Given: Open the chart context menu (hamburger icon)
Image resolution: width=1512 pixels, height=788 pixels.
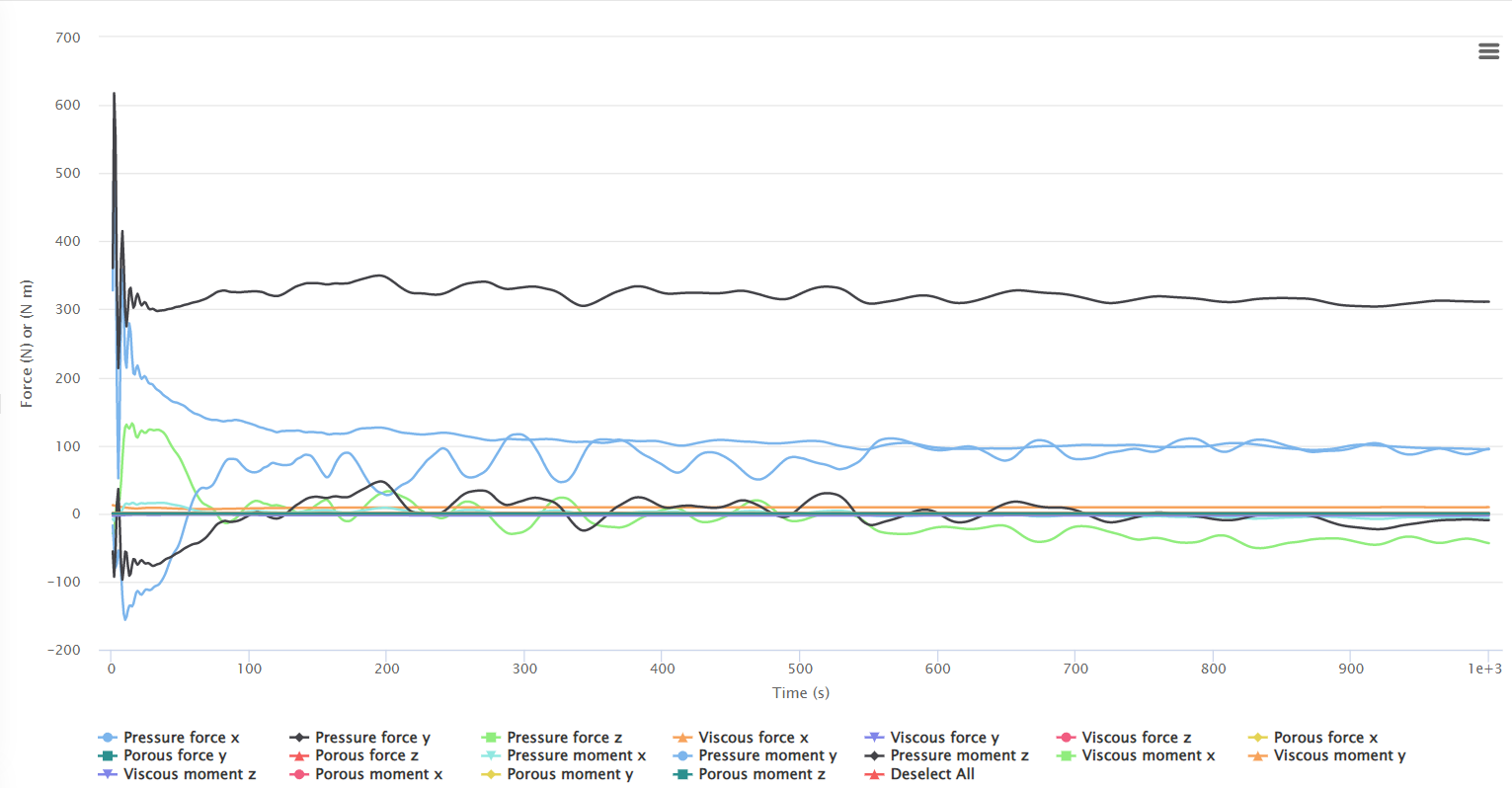Looking at the screenshot, I should click(x=1488, y=51).
